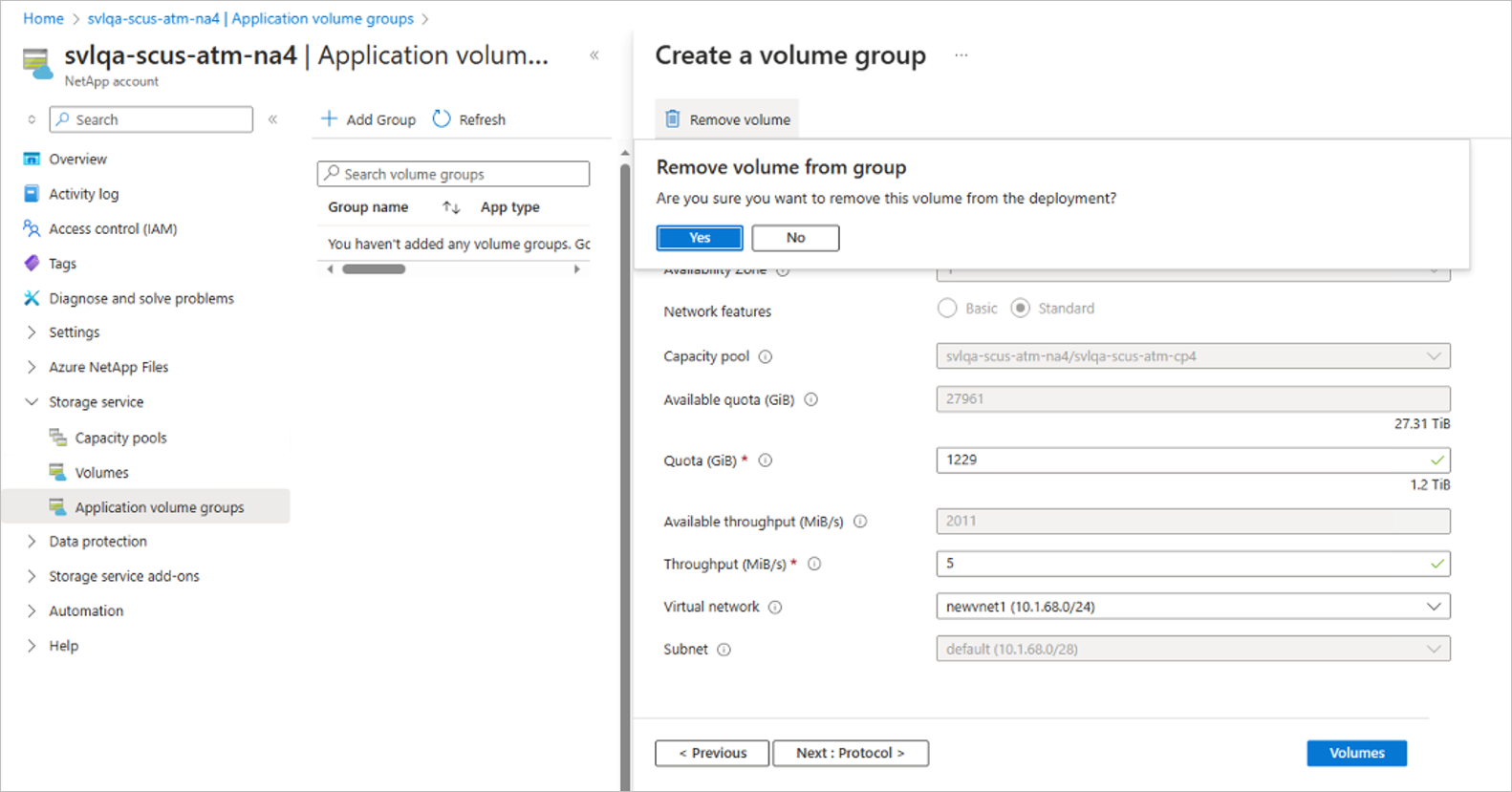Click the Available quota info icon
The width and height of the screenshot is (1512, 792).
pos(811,399)
